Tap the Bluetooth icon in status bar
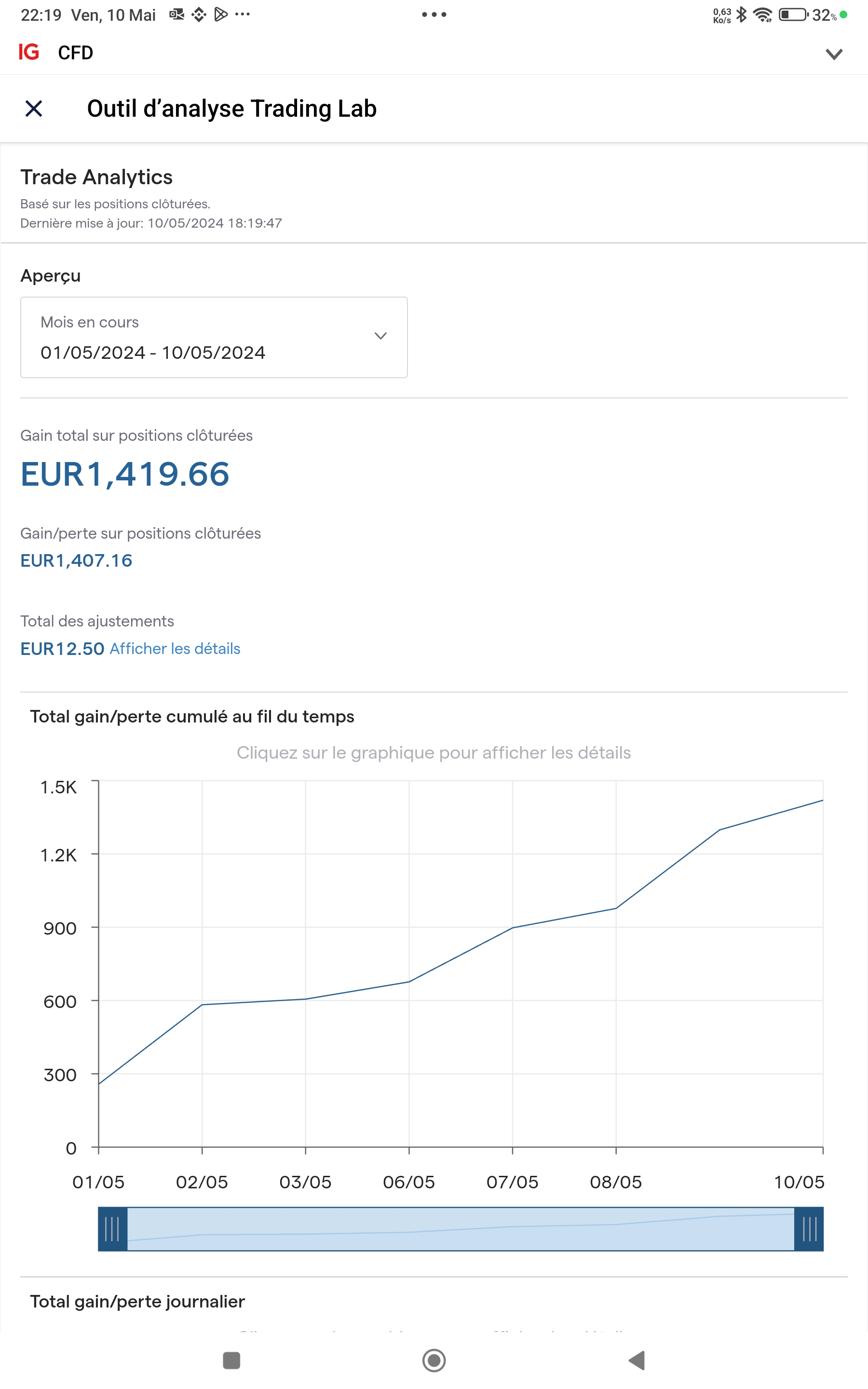The height and width of the screenshot is (1389, 868). (x=742, y=14)
